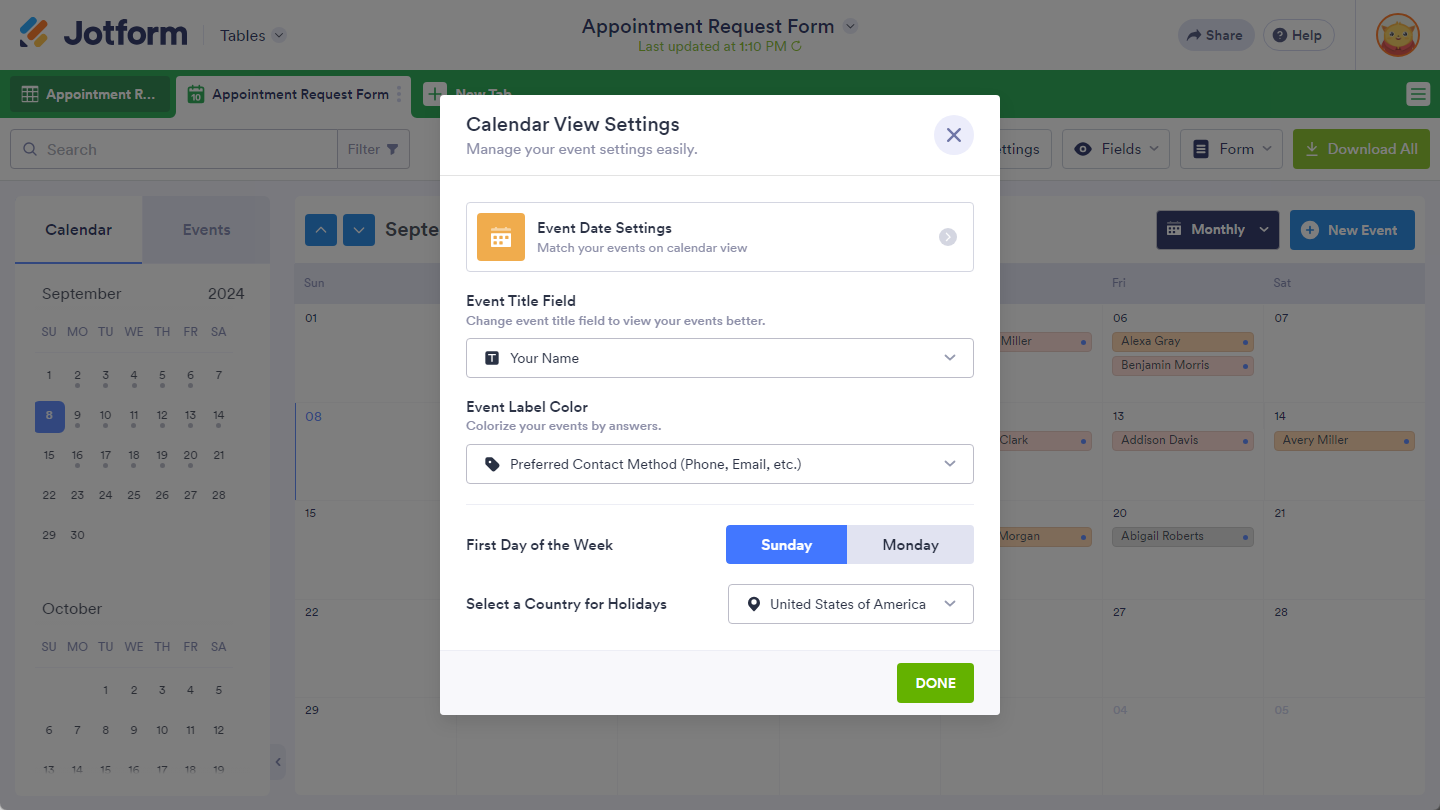1440x810 pixels.
Task: Close the Calendar View Settings dialog
Action: pyautogui.click(x=953, y=135)
